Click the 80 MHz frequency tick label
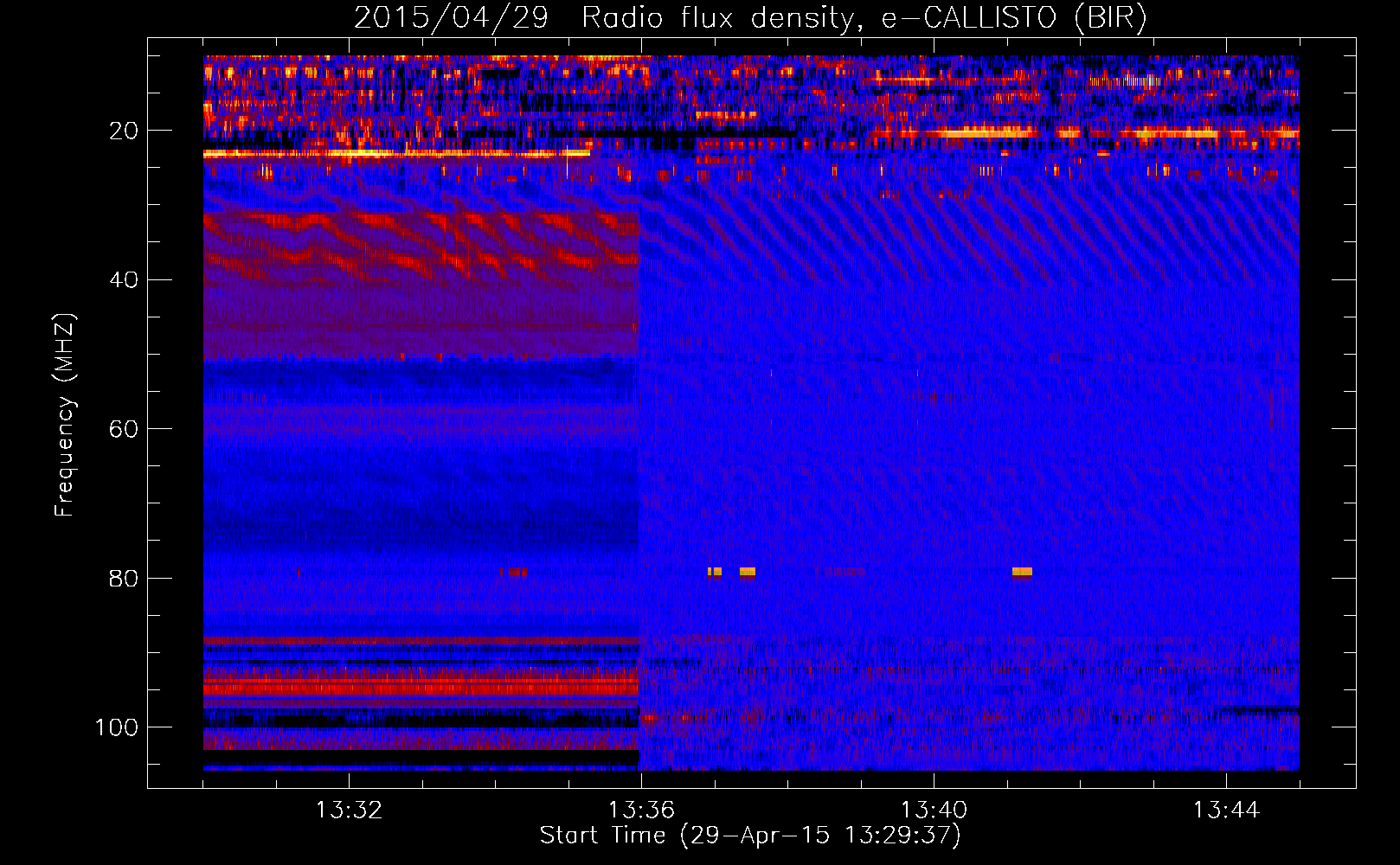This screenshot has width=1400, height=865. [x=124, y=578]
